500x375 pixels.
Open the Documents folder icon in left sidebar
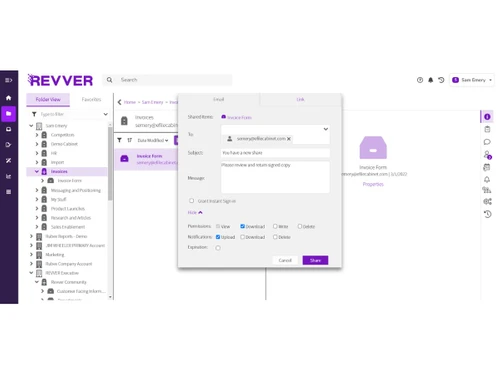pos(9,114)
